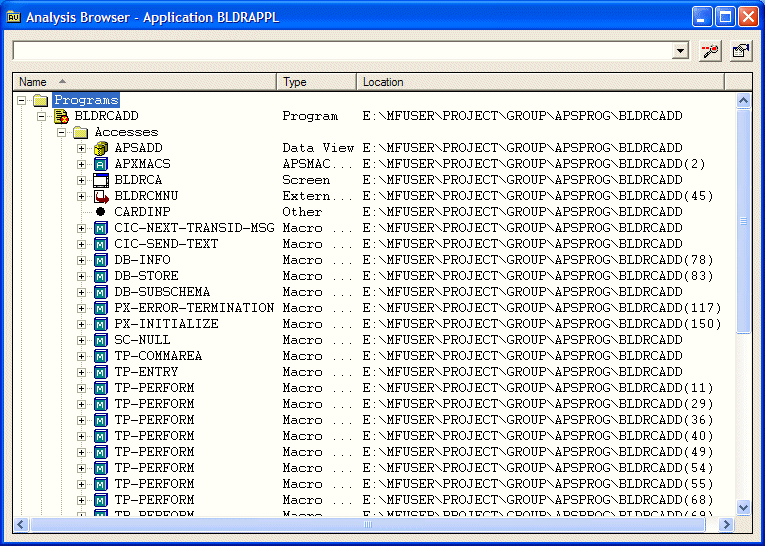
Task: Click the Accesses folder icon
Action: tap(81, 132)
